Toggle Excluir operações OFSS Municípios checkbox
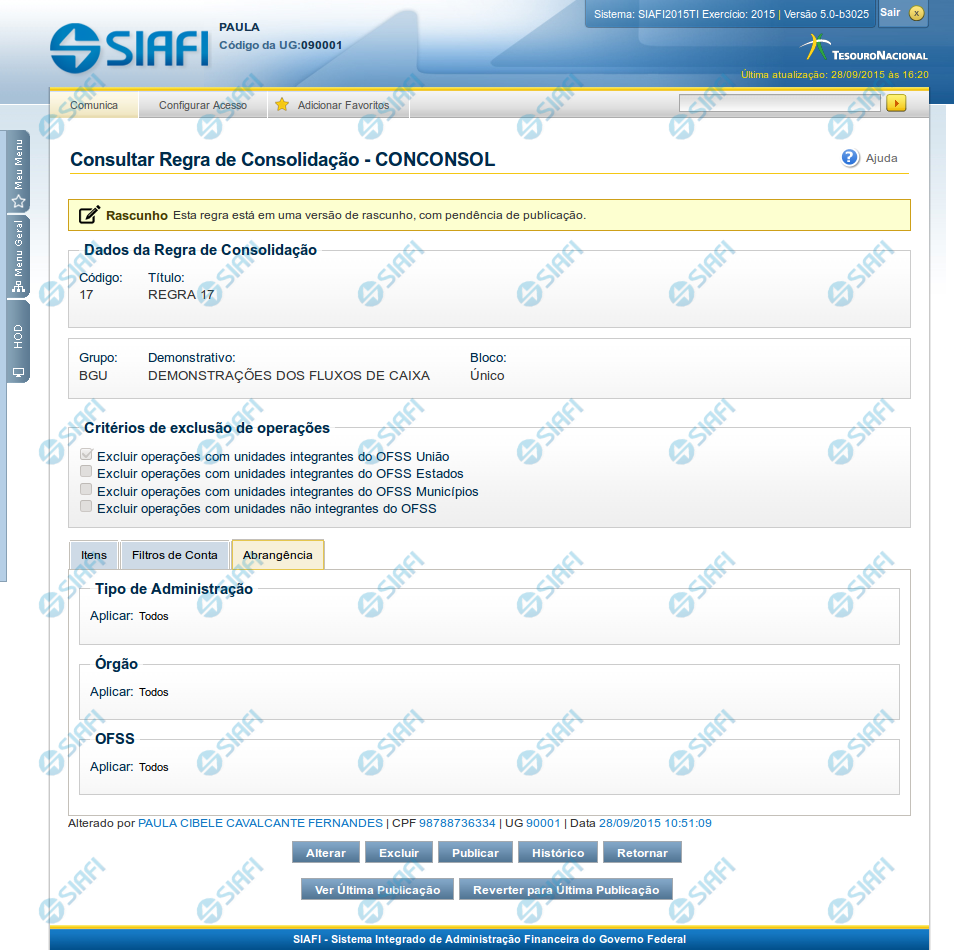This screenshot has width=954, height=950. pos(87,490)
